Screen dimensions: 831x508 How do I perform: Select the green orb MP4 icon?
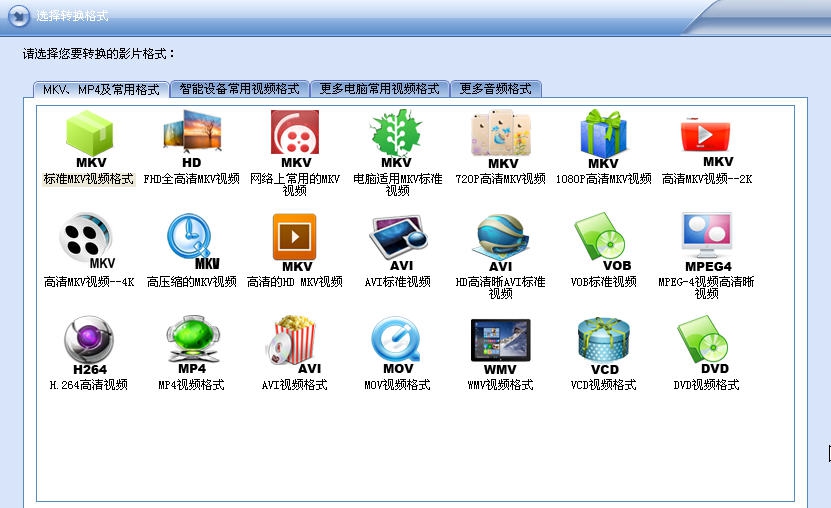click(192, 345)
